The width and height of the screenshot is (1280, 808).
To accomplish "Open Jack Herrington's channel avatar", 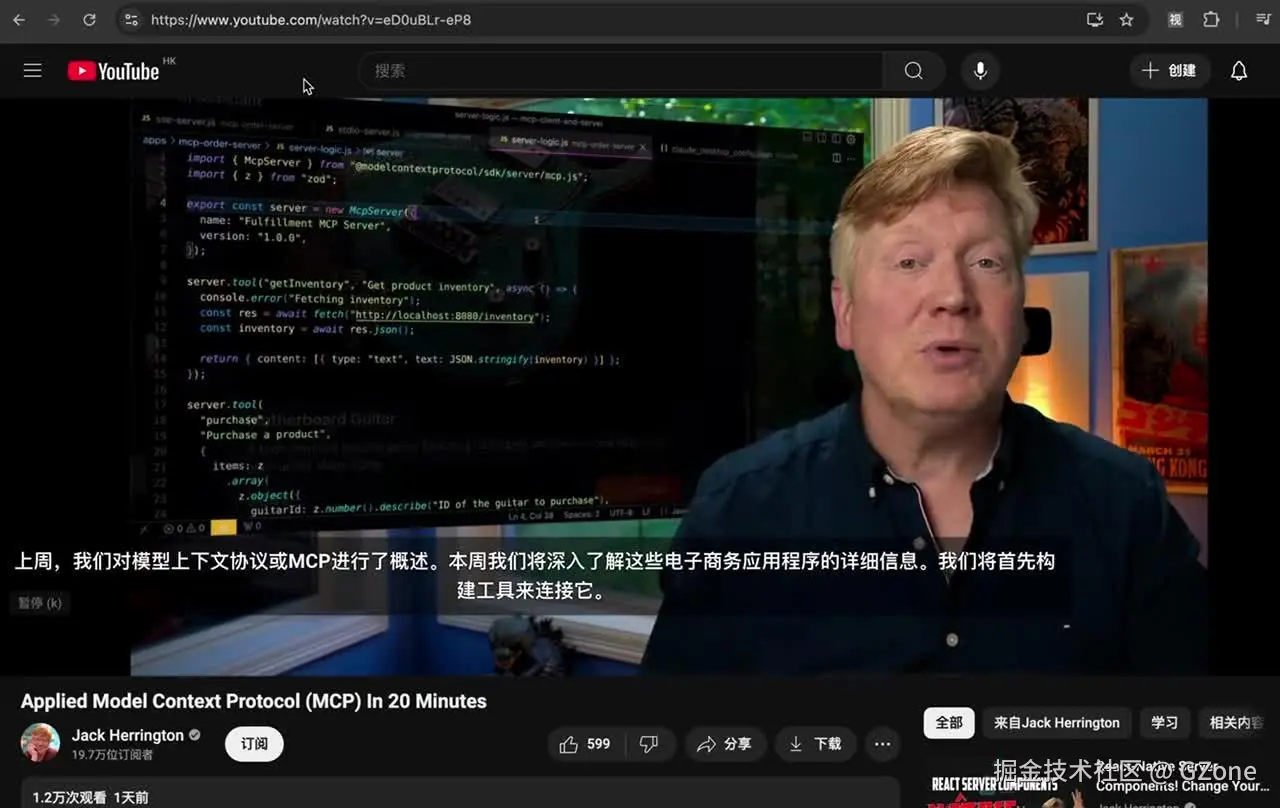I will [x=40, y=743].
